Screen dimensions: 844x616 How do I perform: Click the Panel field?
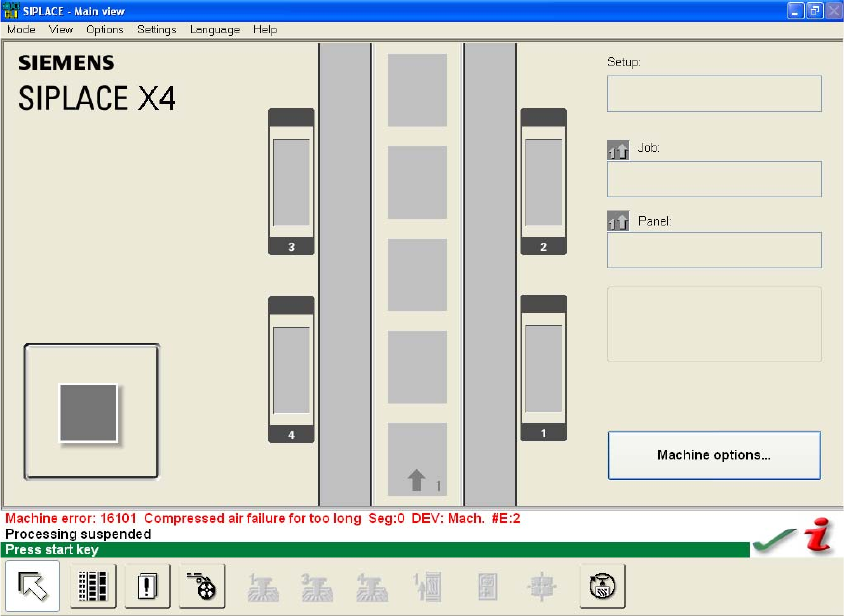tap(714, 250)
